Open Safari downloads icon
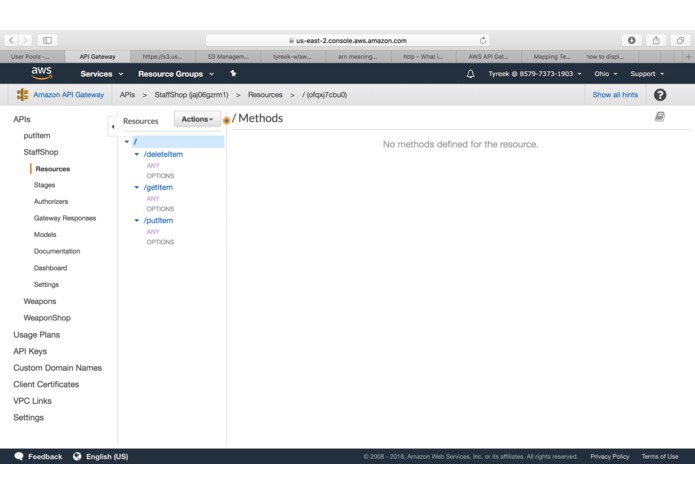This screenshot has width=695, height=494. (632, 40)
